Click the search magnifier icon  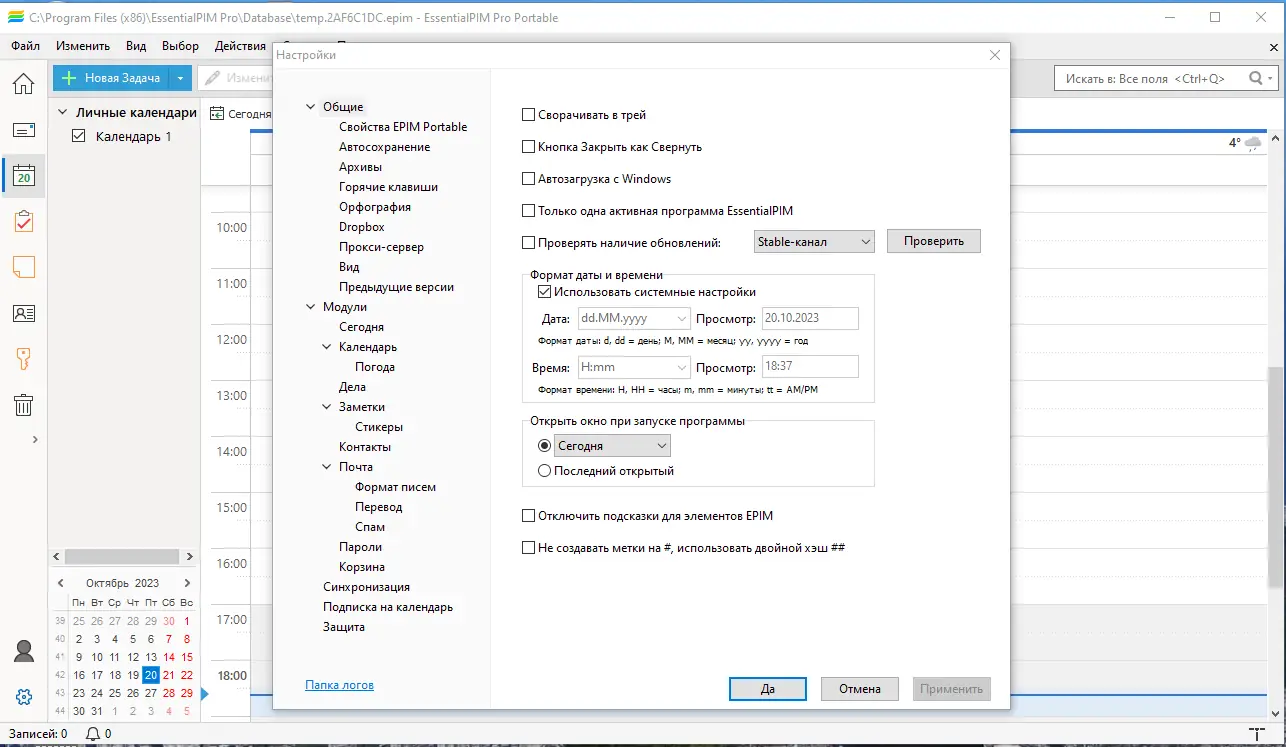[1256, 78]
